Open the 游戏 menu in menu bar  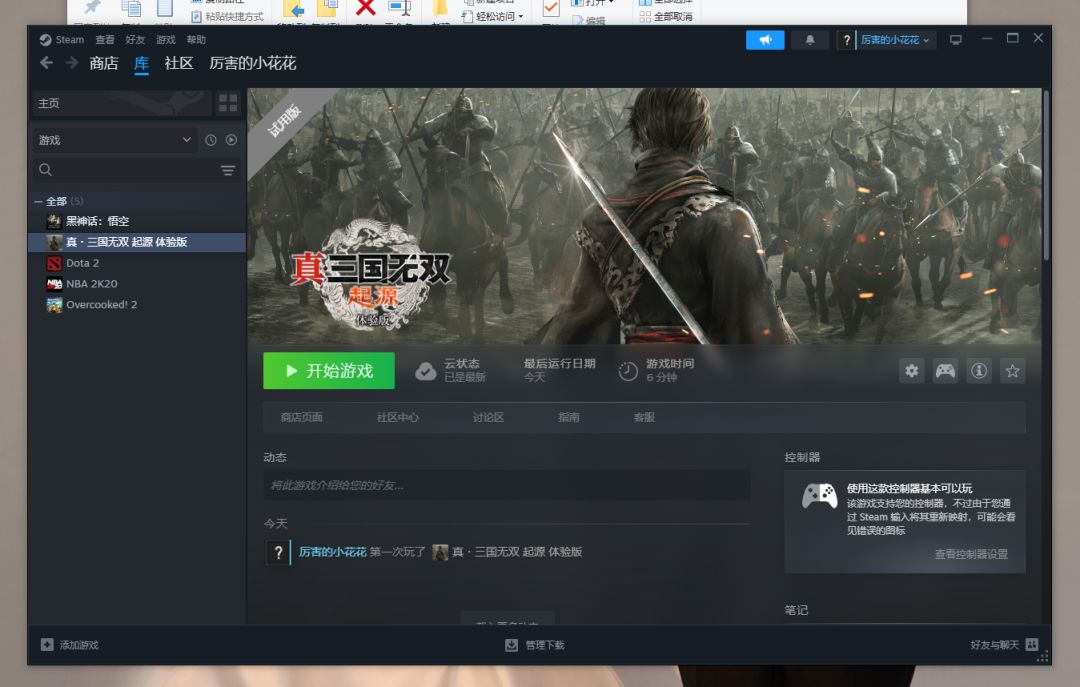pyautogui.click(x=165, y=39)
